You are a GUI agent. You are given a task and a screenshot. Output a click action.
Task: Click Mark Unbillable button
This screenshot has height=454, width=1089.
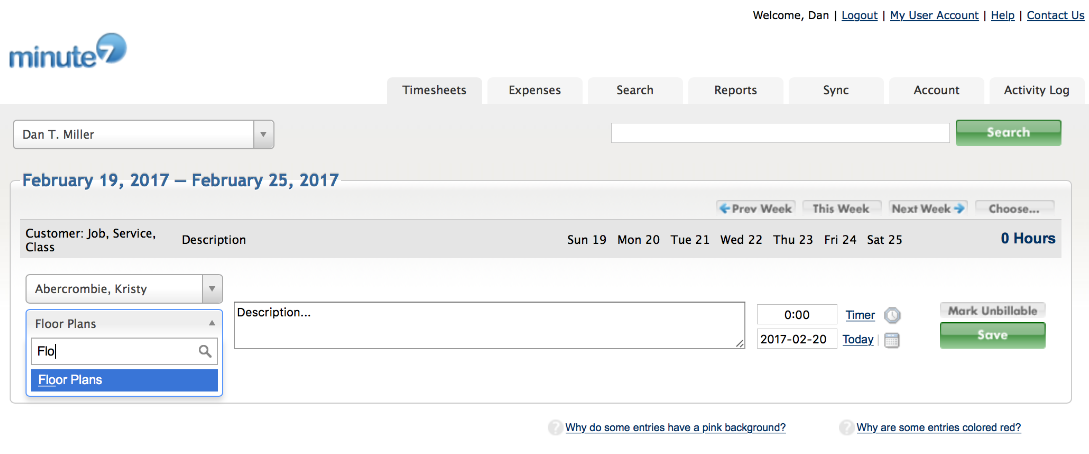pos(992,311)
